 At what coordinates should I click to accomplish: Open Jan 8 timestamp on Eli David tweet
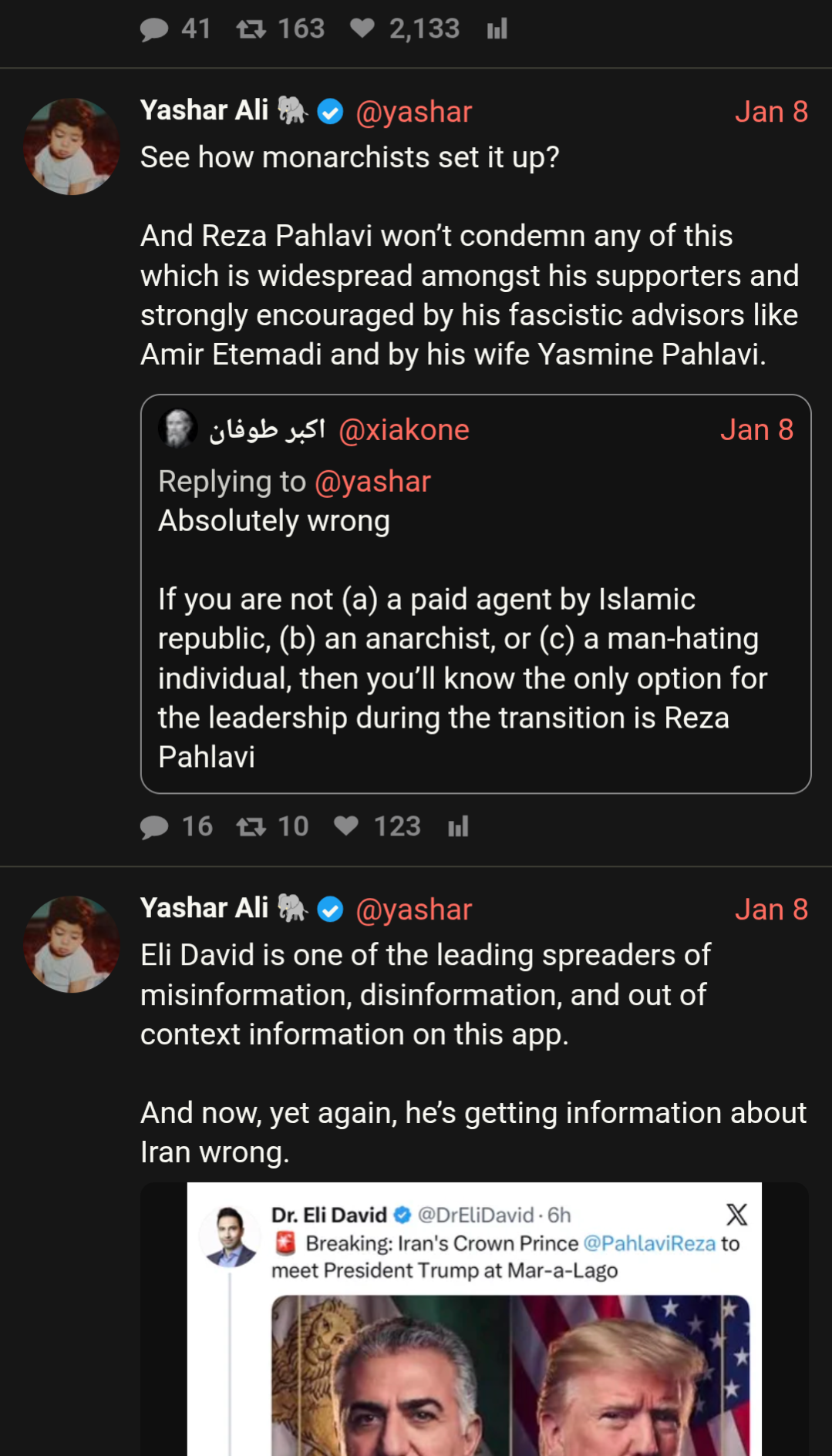[771, 910]
